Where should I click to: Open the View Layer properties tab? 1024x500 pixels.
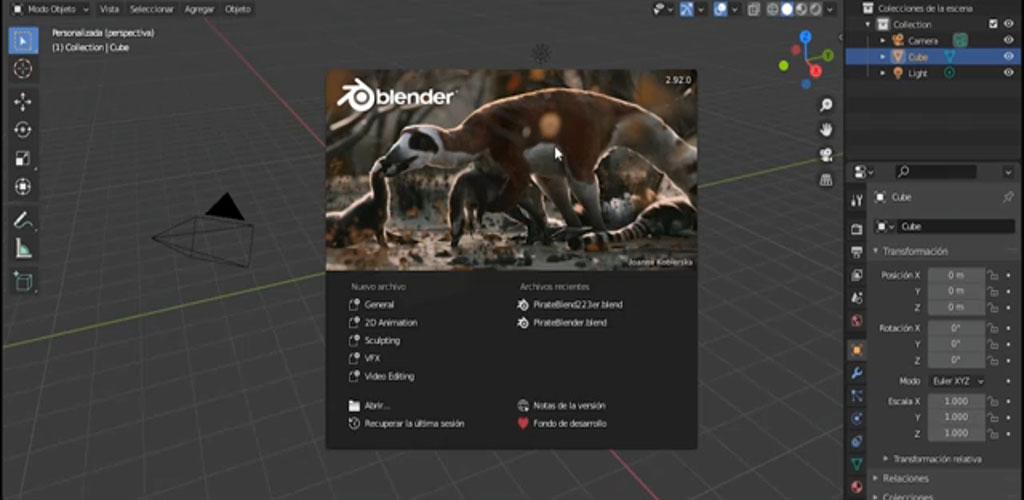(x=857, y=275)
